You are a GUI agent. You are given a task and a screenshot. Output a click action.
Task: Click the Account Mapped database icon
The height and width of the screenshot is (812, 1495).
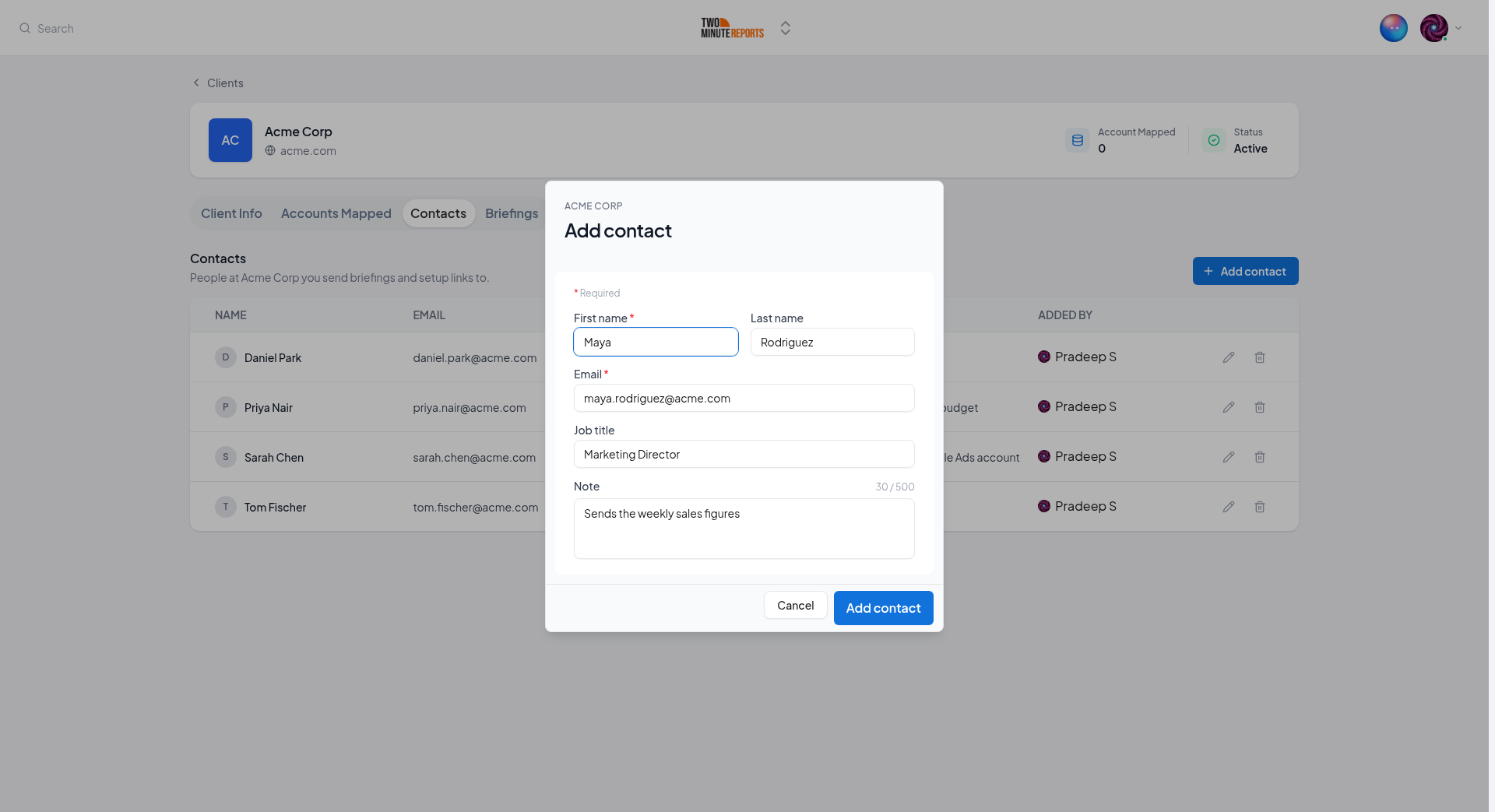[1078, 140]
